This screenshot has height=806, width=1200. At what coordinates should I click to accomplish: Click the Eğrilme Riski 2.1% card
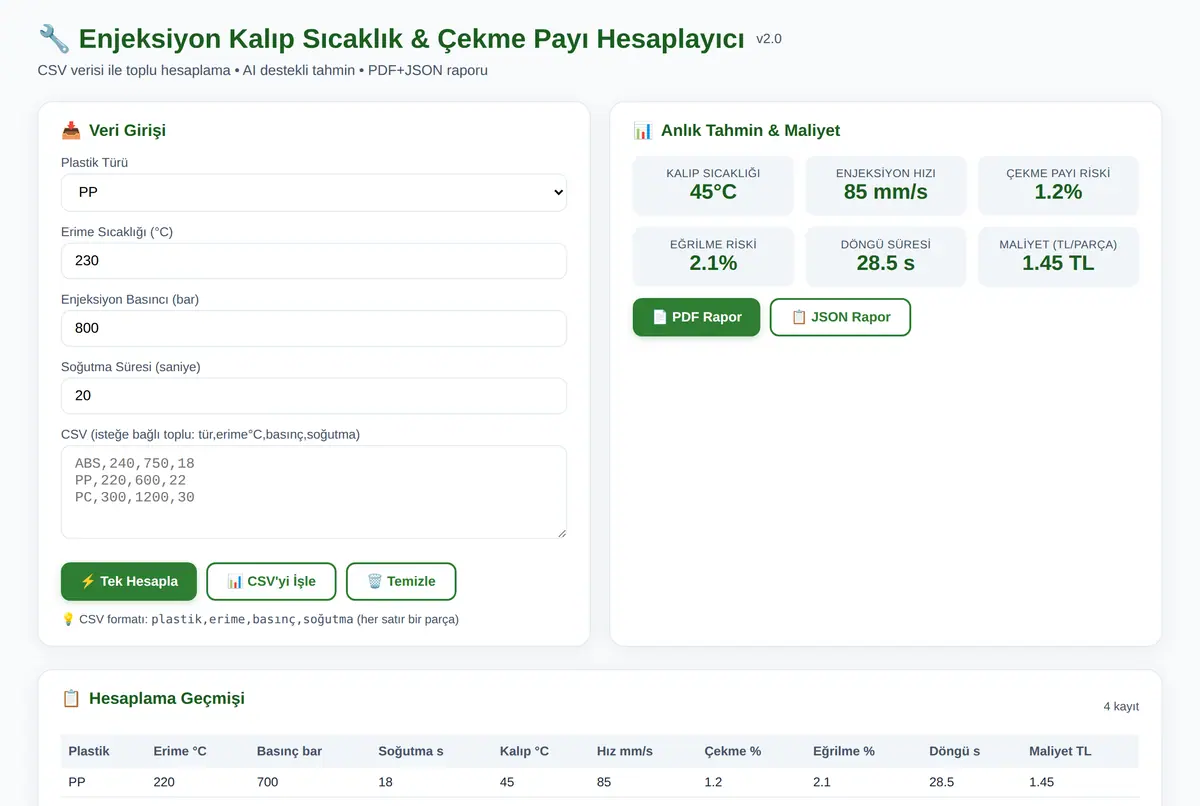coord(713,256)
